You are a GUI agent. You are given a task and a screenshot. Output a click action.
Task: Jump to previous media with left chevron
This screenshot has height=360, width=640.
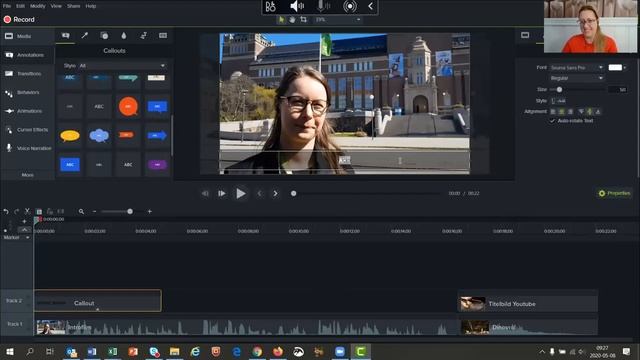259,193
